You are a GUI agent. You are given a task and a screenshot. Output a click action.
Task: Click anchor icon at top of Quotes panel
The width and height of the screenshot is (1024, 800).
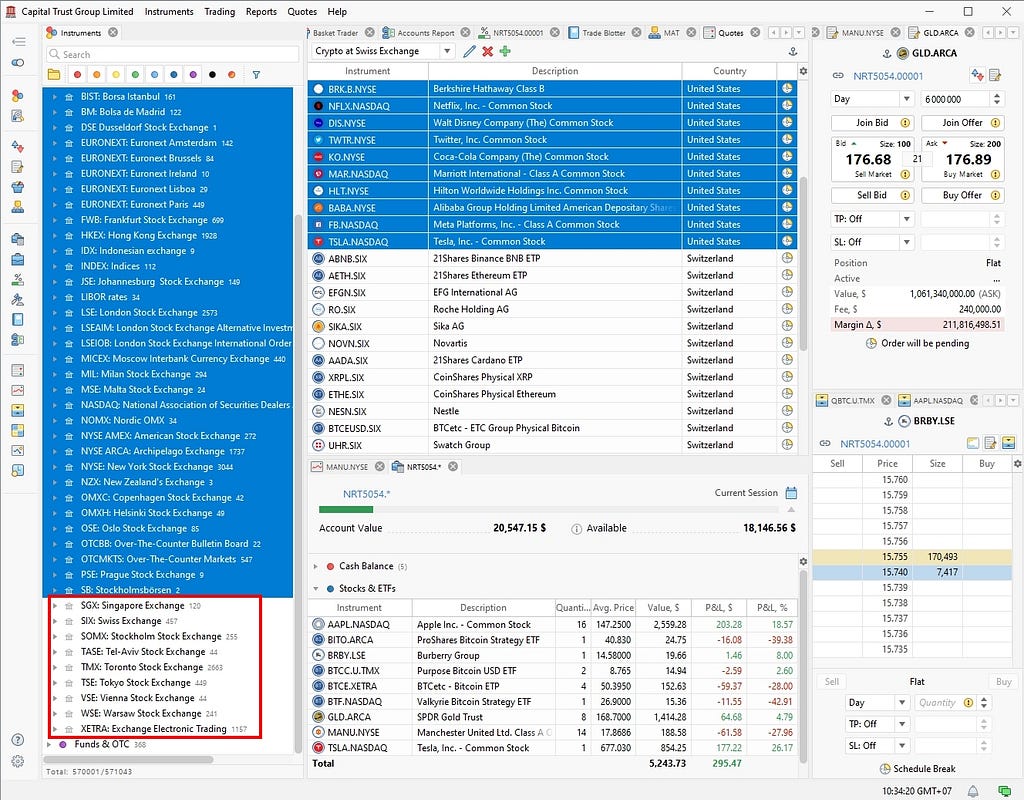[793, 52]
